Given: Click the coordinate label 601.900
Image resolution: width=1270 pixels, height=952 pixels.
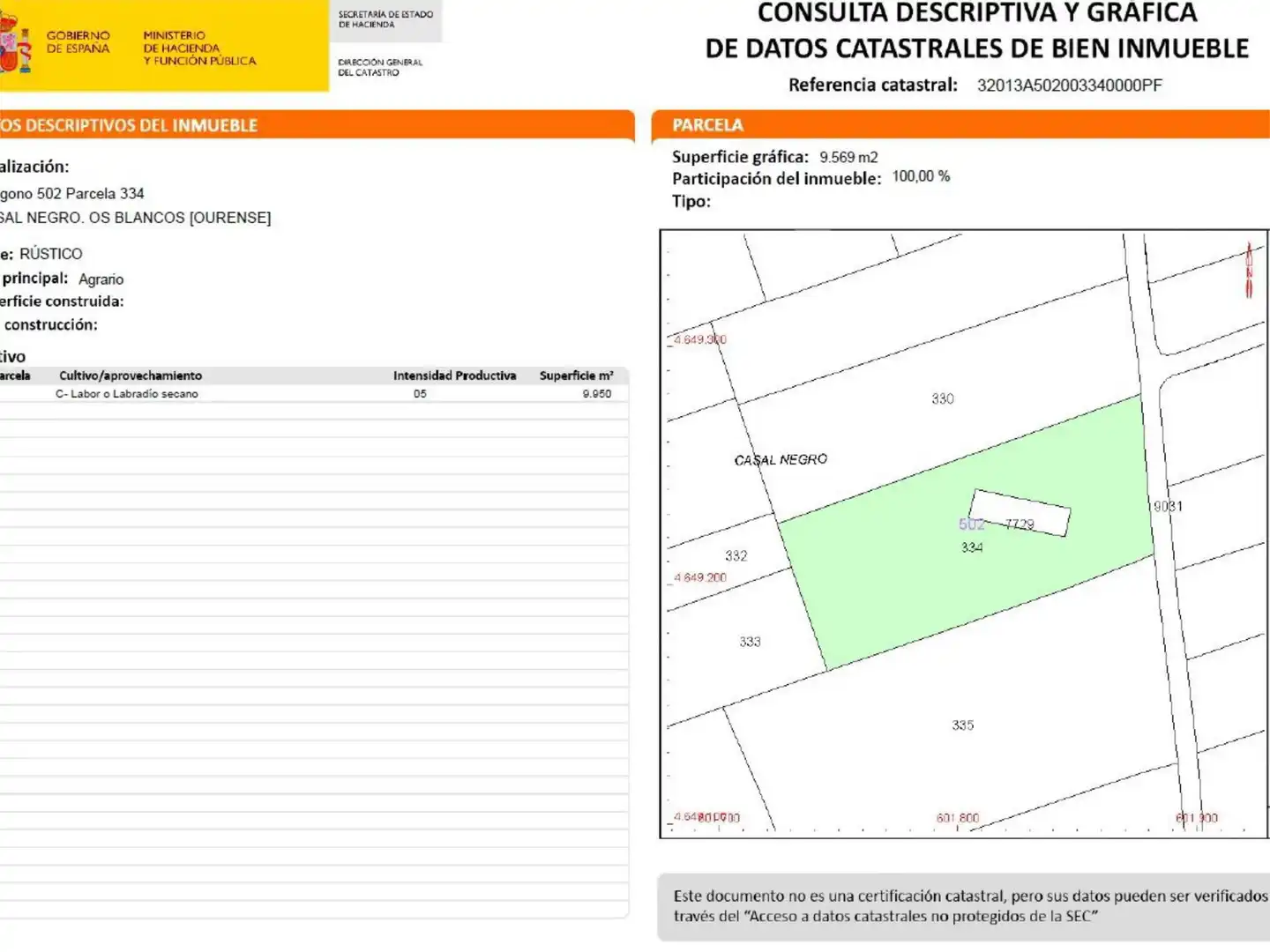Looking at the screenshot, I should tap(1197, 818).
